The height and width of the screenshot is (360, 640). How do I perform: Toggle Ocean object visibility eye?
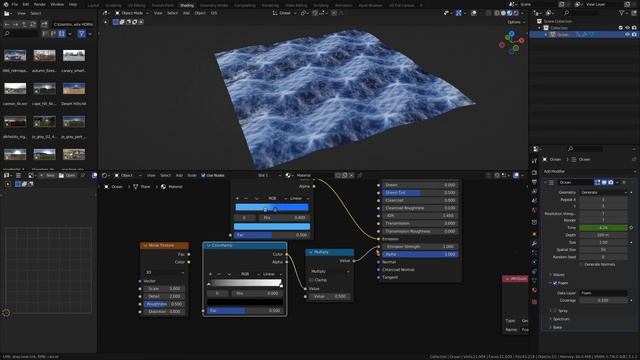click(627, 35)
